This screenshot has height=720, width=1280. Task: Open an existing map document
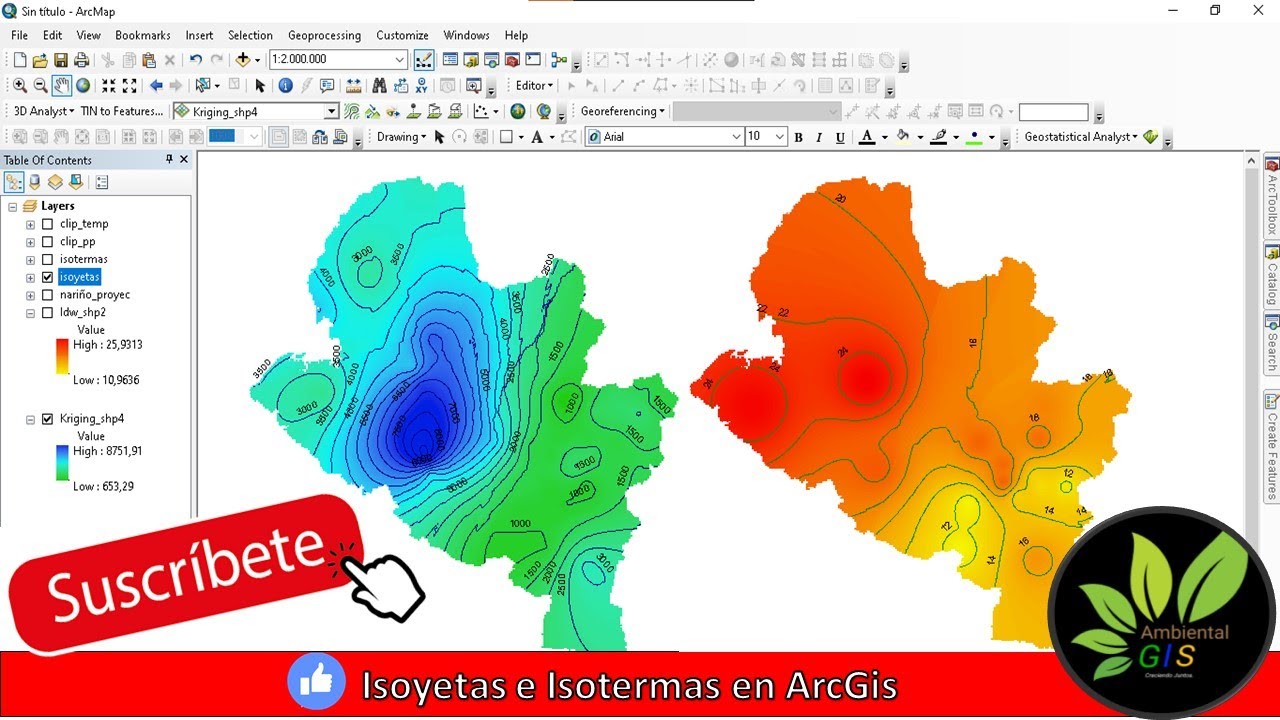40,60
